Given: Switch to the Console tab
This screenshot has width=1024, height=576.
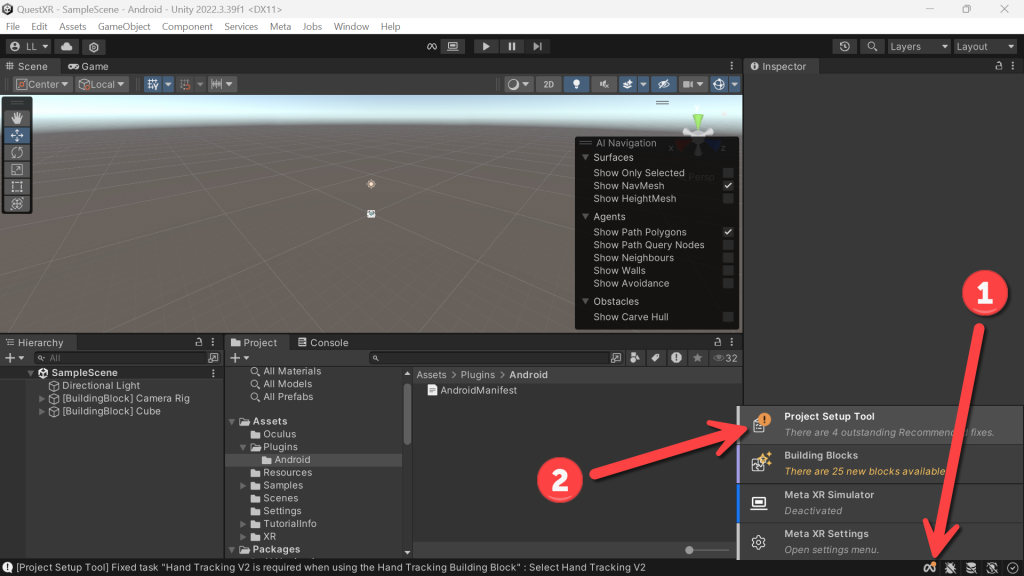Looking at the screenshot, I should pos(323,343).
